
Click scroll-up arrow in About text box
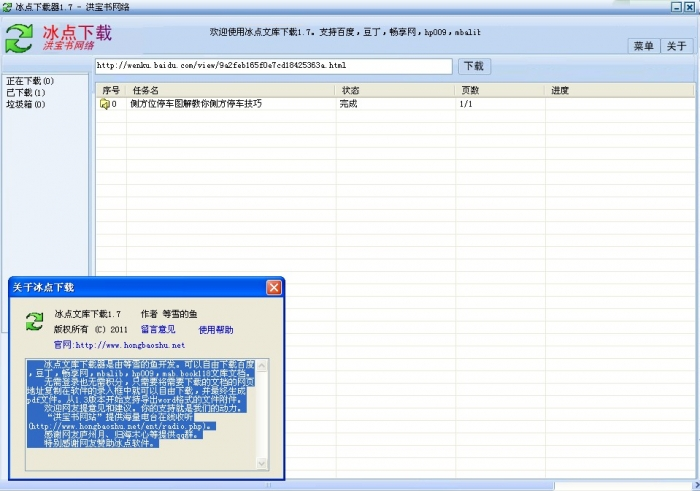click(x=262, y=366)
